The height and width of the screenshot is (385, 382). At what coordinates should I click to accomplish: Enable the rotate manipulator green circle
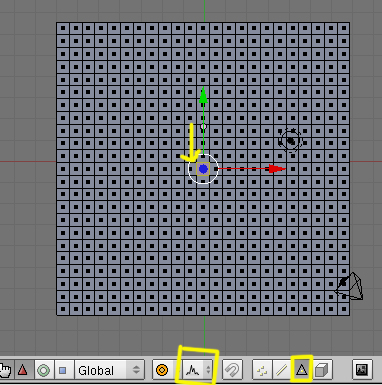(x=43, y=370)
